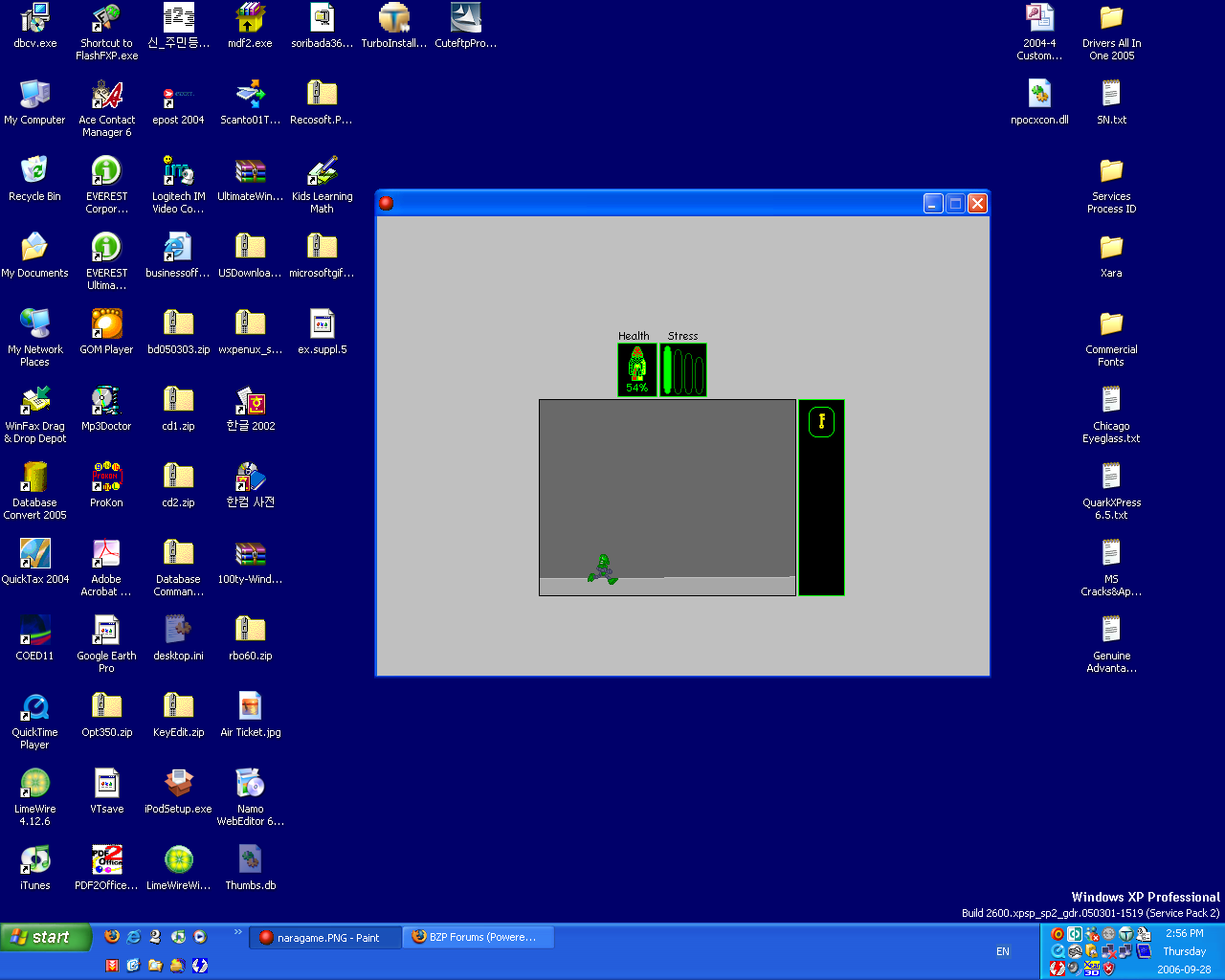Viewport: 1225px width, 980px height.
Task: Launch the media player Quick Launch icon
Action: click(x=200, y=937)
